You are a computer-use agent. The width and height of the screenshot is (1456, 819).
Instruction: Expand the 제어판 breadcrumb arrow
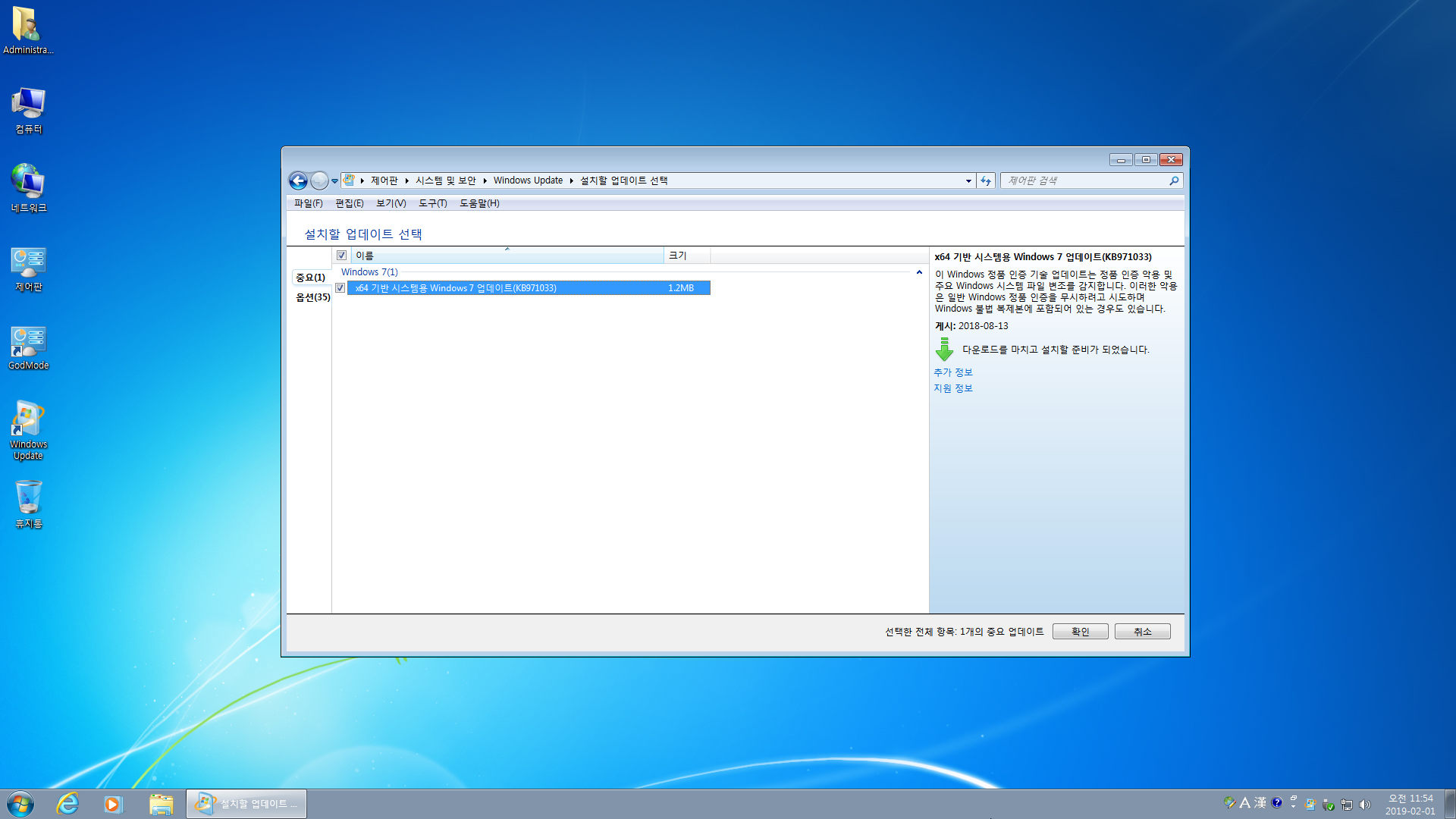coord(407,180)
